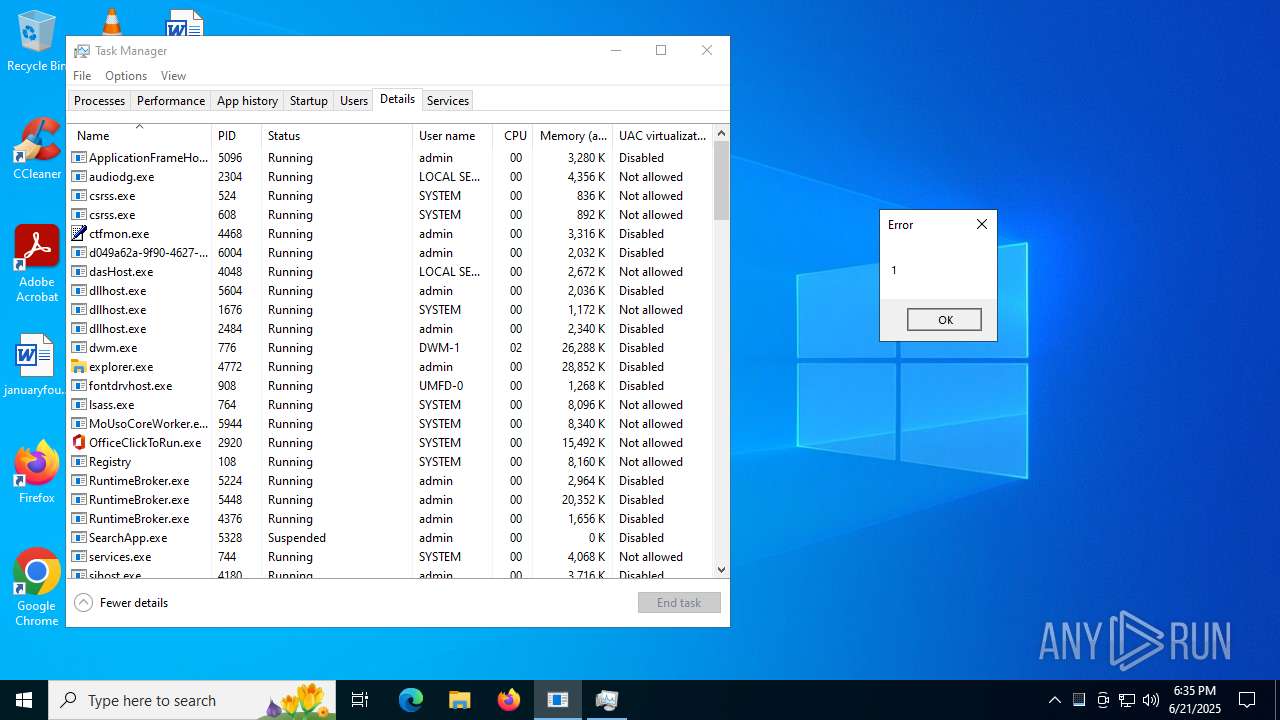Click the ctfmon.exe process icon
Viewport: 1280px width, 720px height.
[x=79, y=234]
